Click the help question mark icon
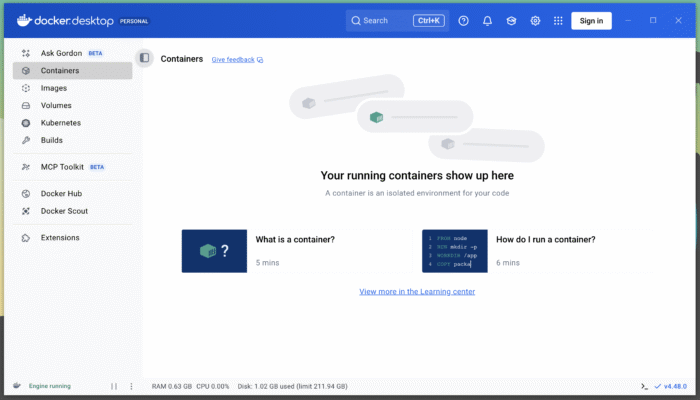Viewport: 700px width, 400px height. [x=464, y=20]
